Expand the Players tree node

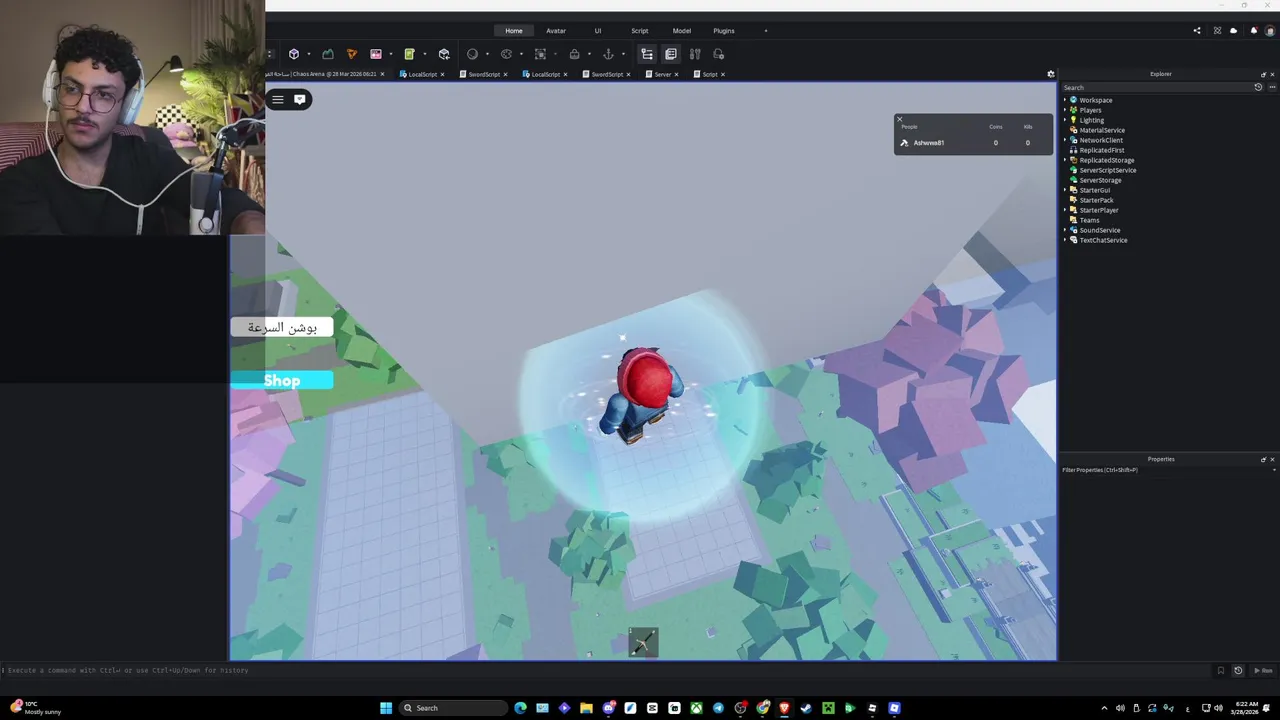(1065, 110)
